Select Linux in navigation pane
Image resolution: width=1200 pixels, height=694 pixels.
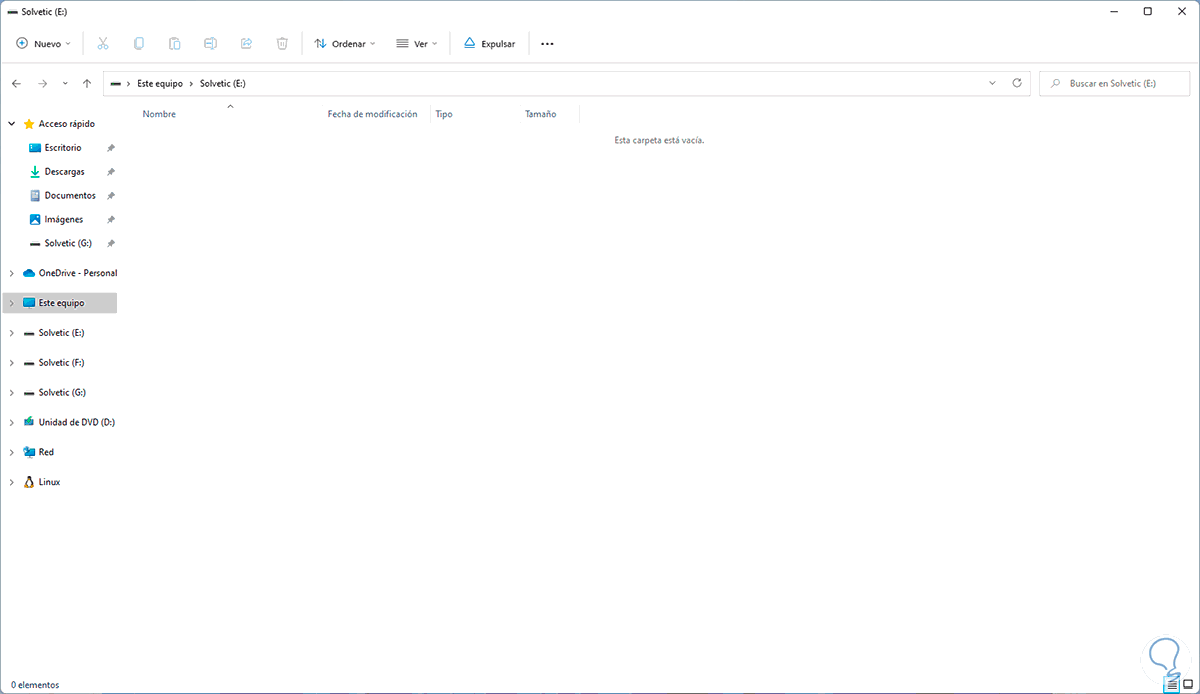coord(50,482)
